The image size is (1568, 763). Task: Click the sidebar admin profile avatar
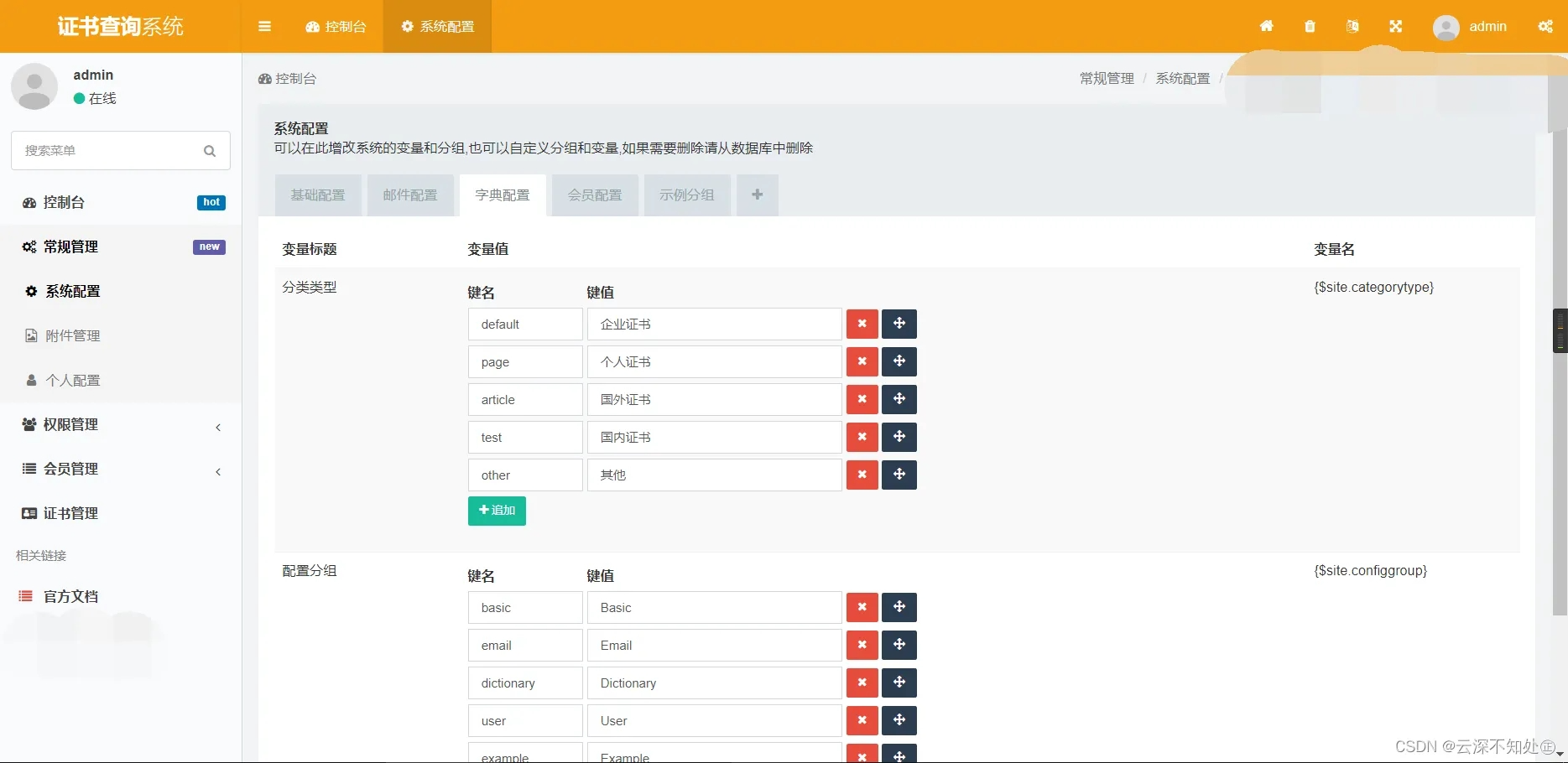point(34,86)
